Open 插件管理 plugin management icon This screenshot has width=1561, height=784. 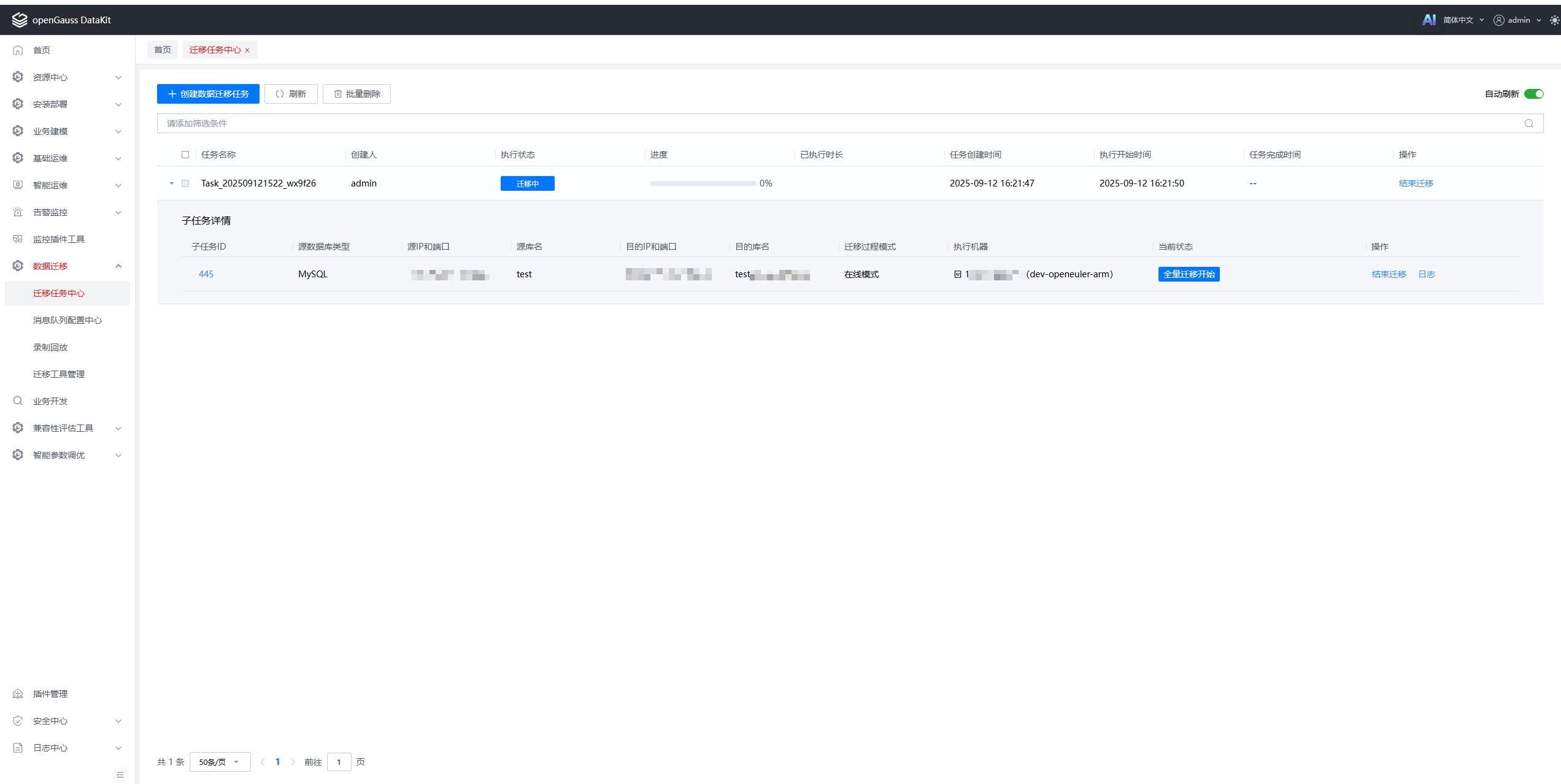pyautogui.click(x=18, y=694)
